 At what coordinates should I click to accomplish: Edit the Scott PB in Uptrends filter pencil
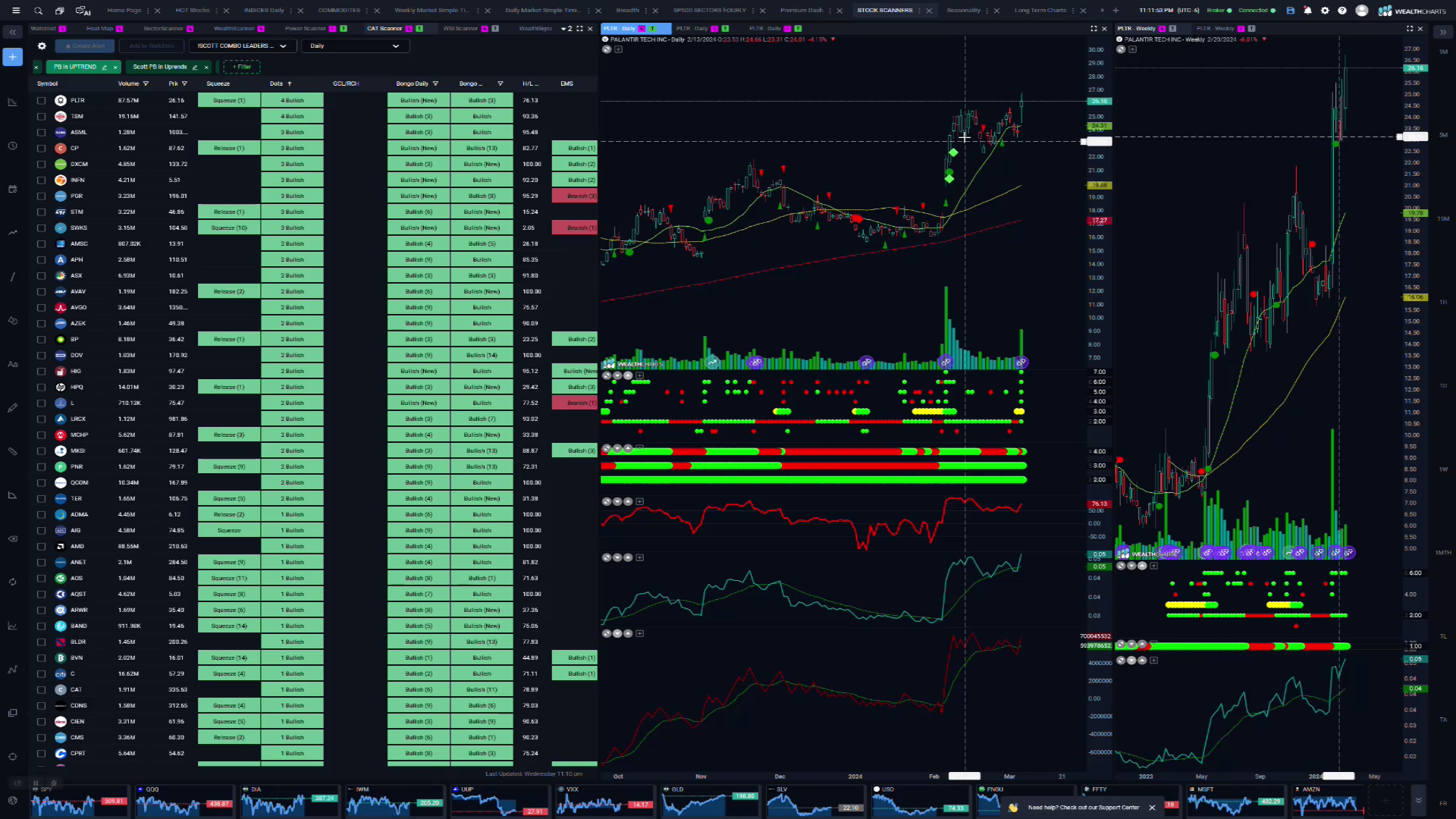(195, 67)
